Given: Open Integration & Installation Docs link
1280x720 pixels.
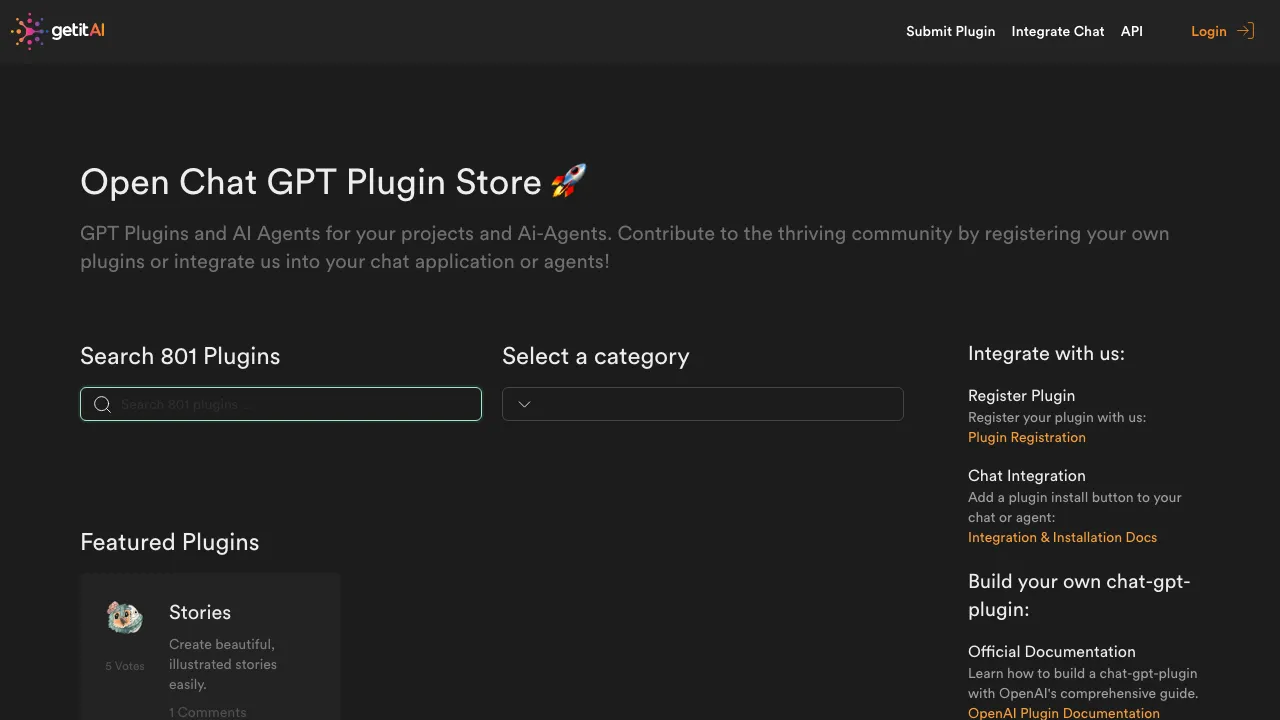Looking at the screenshot, I should [x=1062, y=537].
